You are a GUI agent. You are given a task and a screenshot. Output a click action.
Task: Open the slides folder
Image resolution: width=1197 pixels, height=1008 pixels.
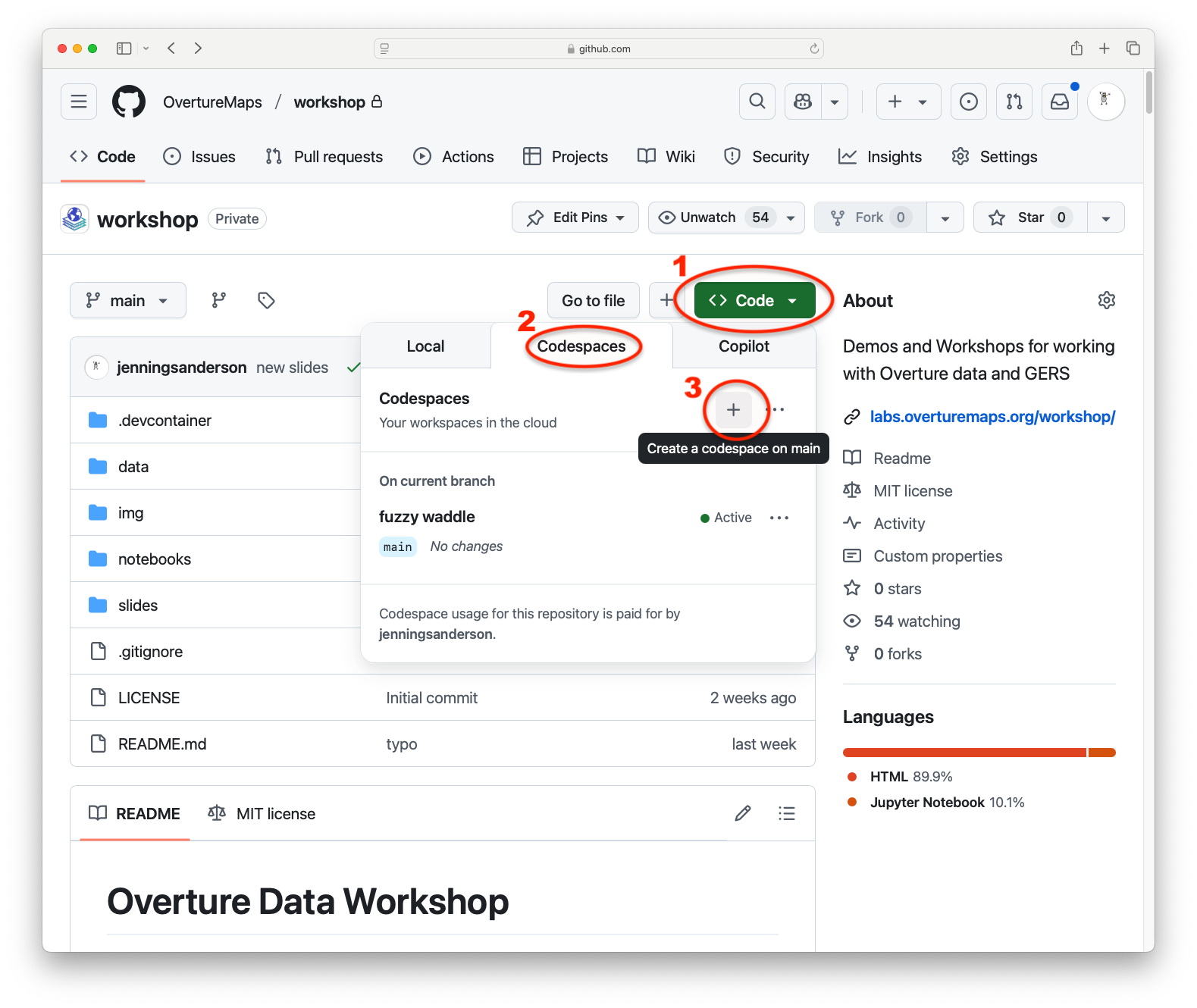138,606
